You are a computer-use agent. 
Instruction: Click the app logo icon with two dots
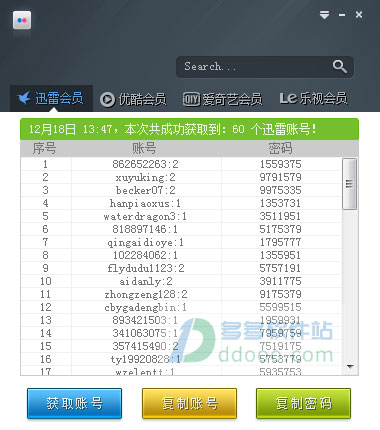pyautogui.click(x=22, y=20)
